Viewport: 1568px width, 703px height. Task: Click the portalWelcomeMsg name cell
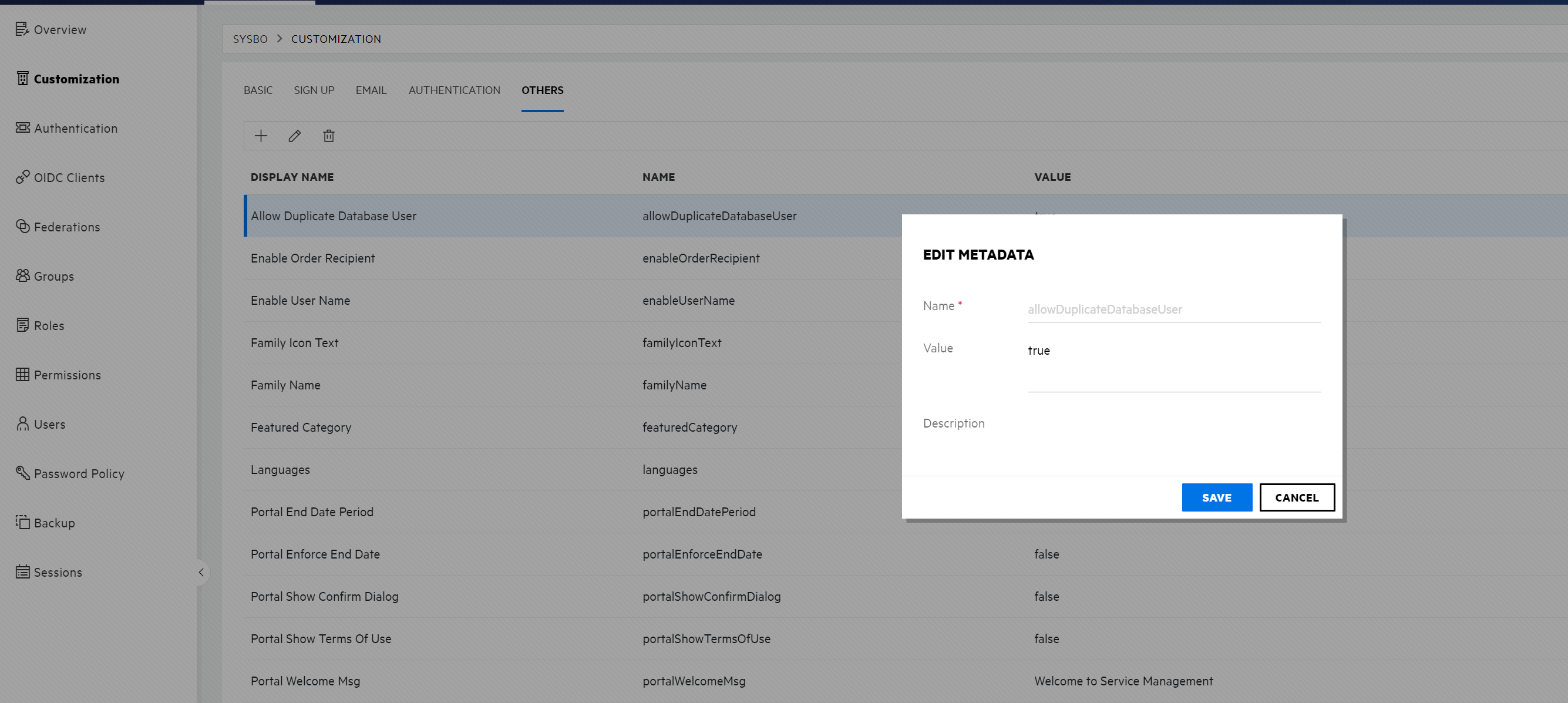pyautogui.click(x=694, y=681)
